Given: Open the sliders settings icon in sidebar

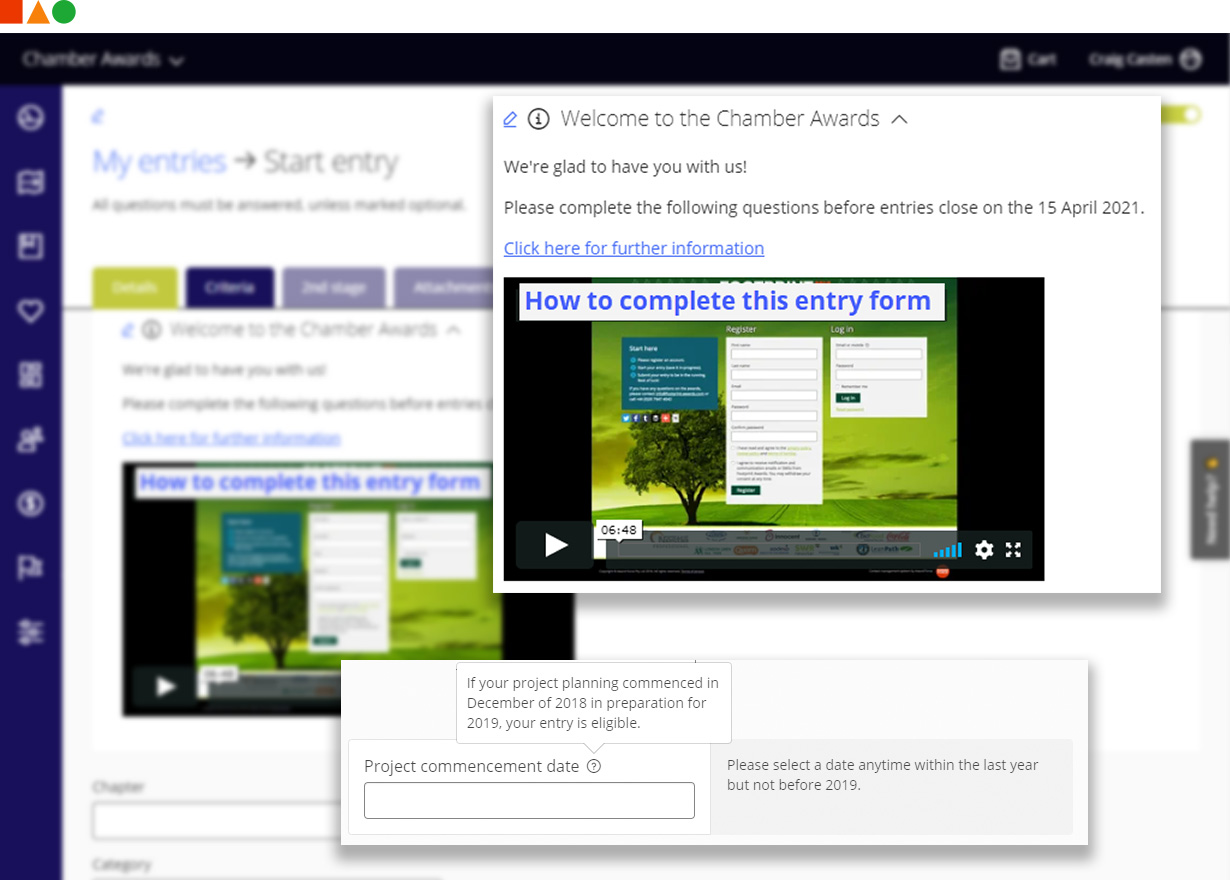Looking at the screenshot, I should click(x=30, y=632).
